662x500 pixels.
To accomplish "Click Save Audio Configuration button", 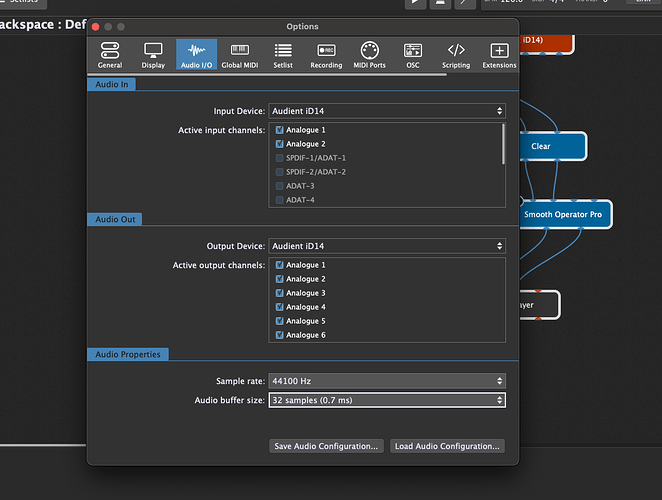I will (326, 446).
